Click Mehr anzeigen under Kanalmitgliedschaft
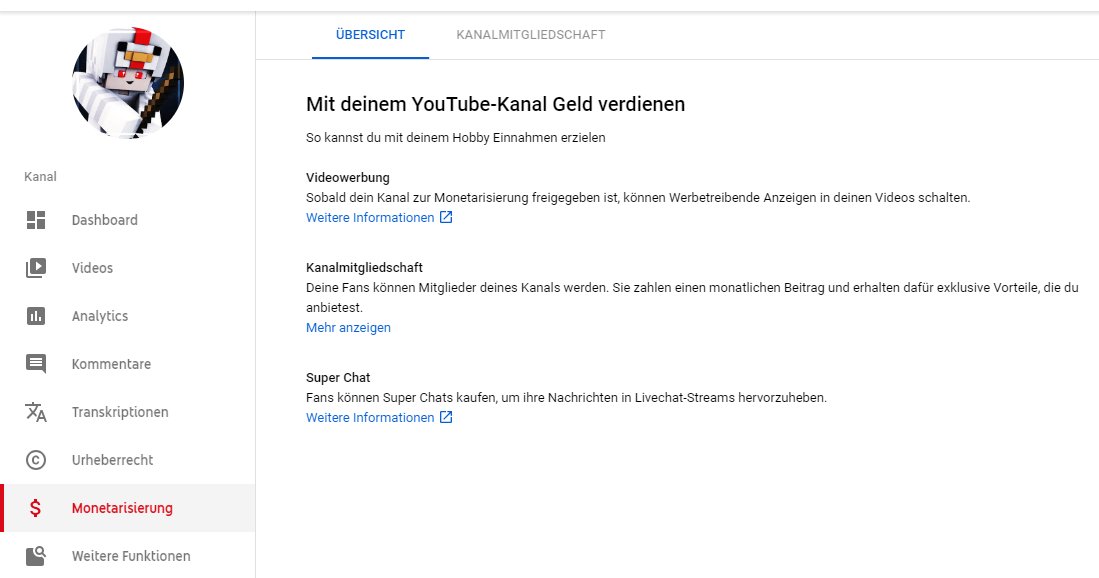This screenshot has width=1099, height=578. click(348, 327)
